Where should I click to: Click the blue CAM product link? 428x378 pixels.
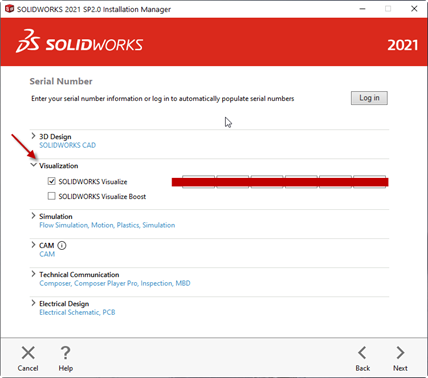point(47,254)
